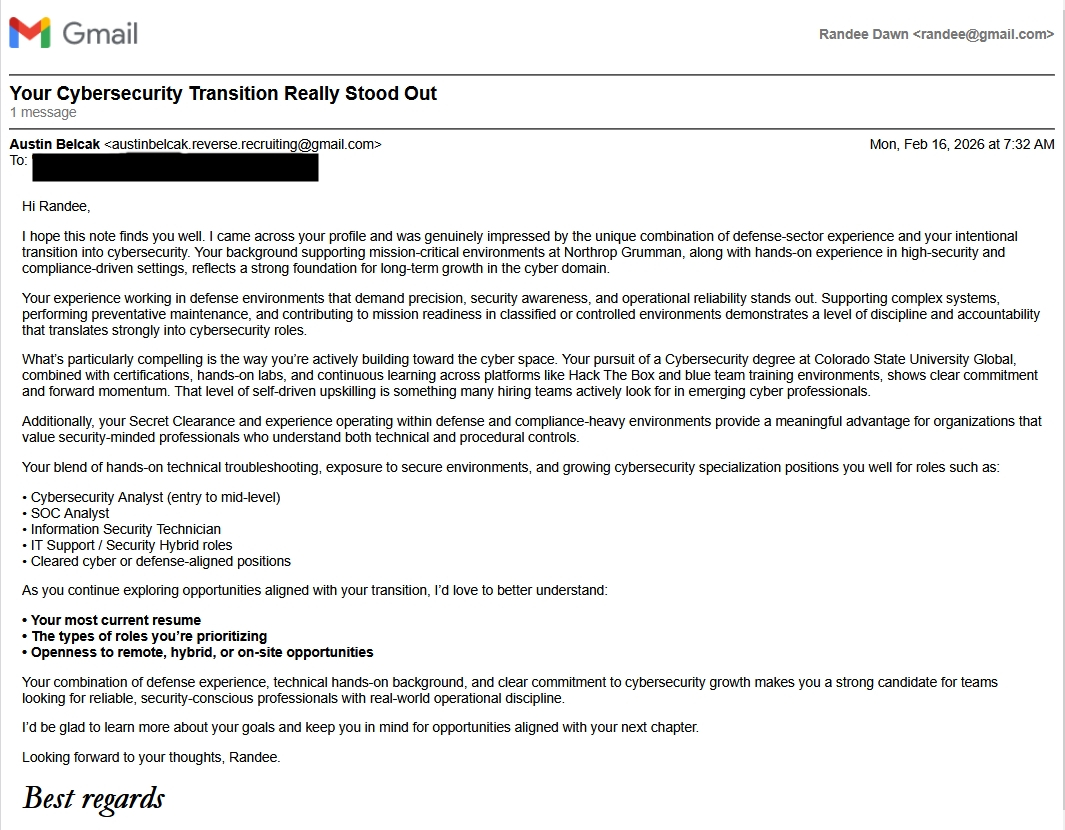
Task: Click the bold "Your most current resume" line
Action: click(x=115, y=620)
